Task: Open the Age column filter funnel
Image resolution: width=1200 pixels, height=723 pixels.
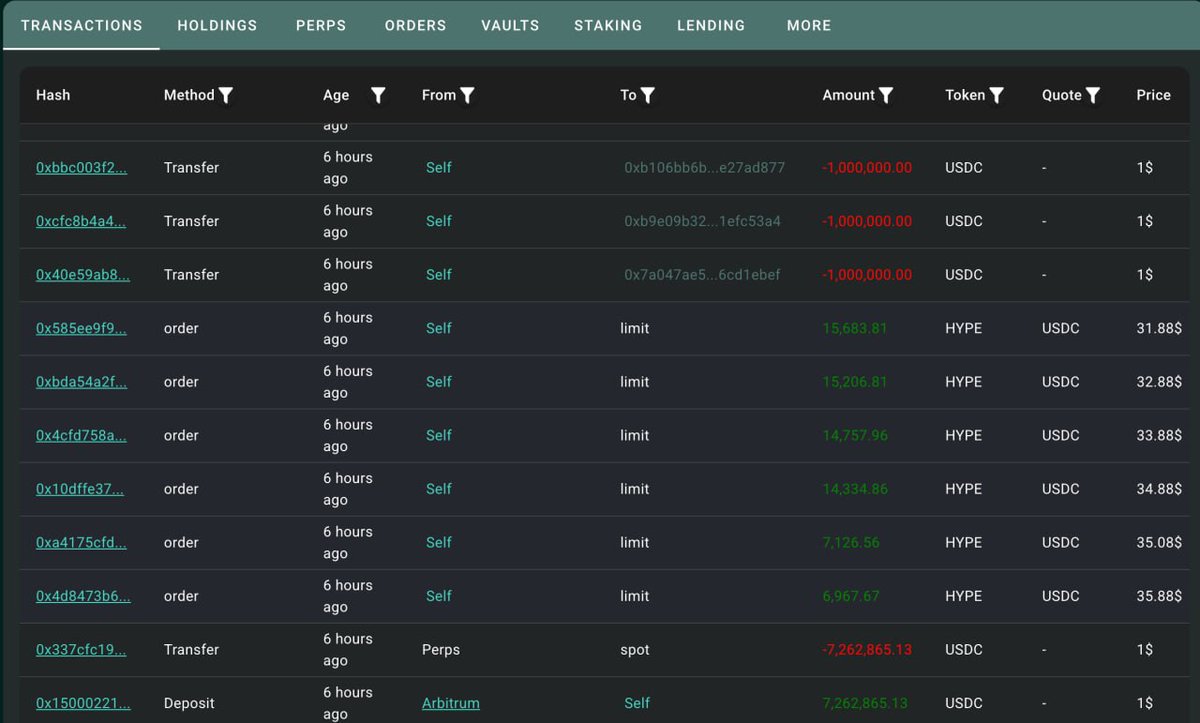Action: [378, 95]
